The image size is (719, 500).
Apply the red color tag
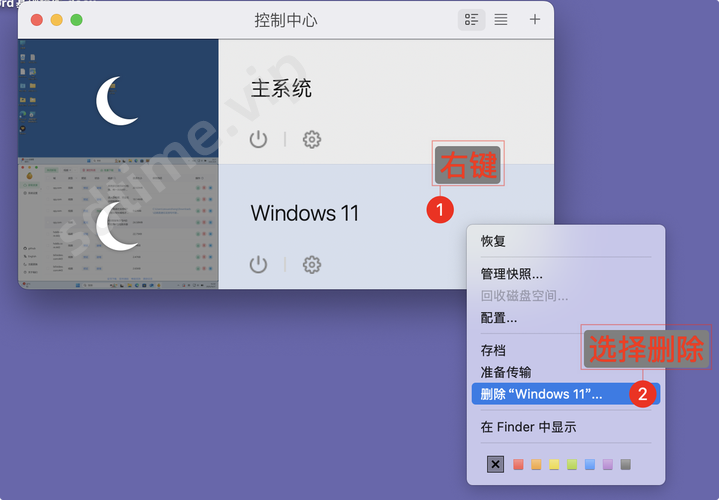pos(518,464)
